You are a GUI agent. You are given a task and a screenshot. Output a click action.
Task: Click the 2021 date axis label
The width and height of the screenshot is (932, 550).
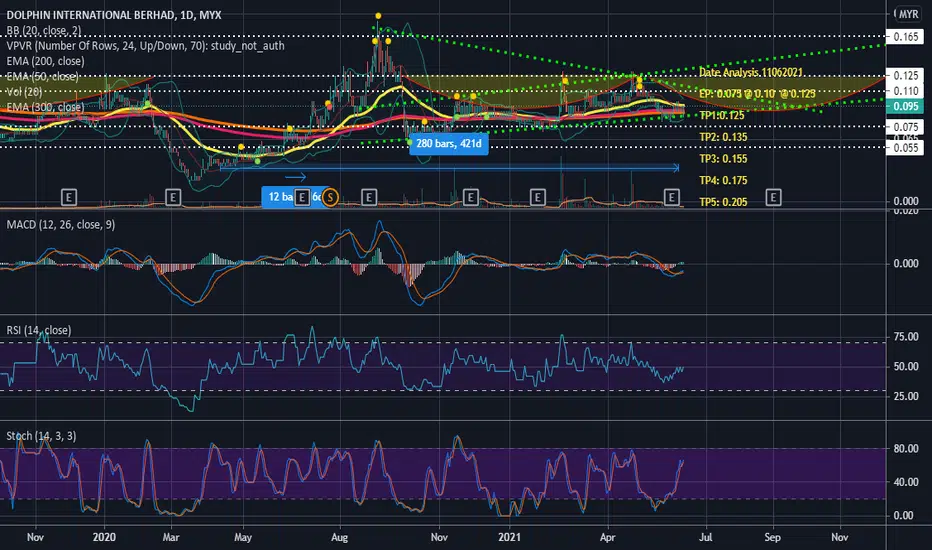pos(509,538)
